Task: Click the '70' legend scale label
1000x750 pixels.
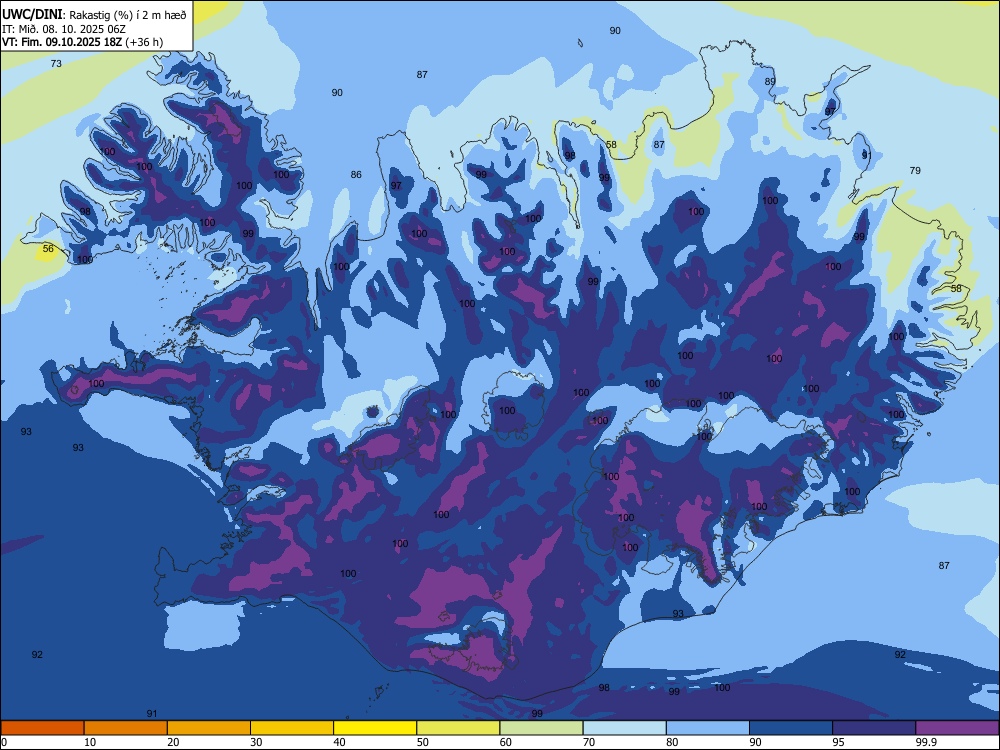Action: tap(589, 742)
